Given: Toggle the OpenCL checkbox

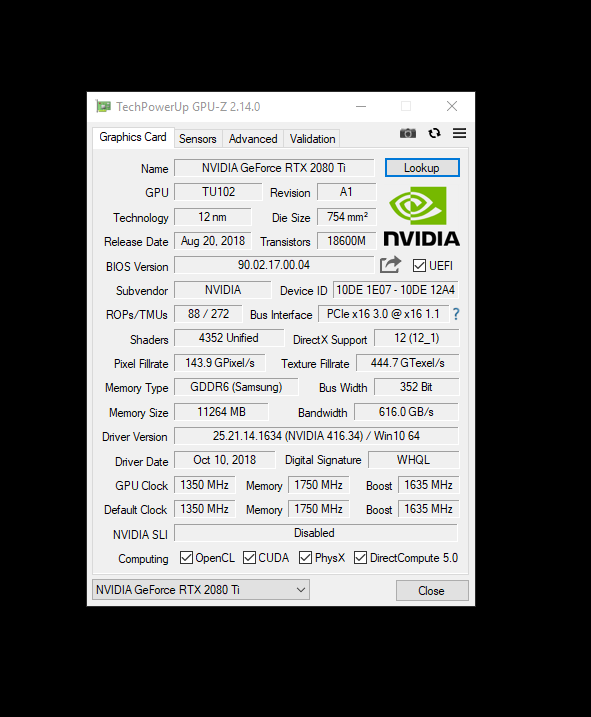Looking at the screenshot, I should pos(186,557).
